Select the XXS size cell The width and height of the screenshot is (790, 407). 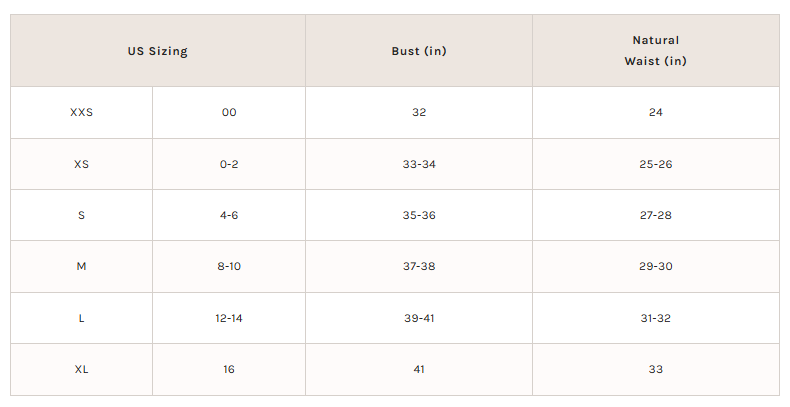point(82,112)
